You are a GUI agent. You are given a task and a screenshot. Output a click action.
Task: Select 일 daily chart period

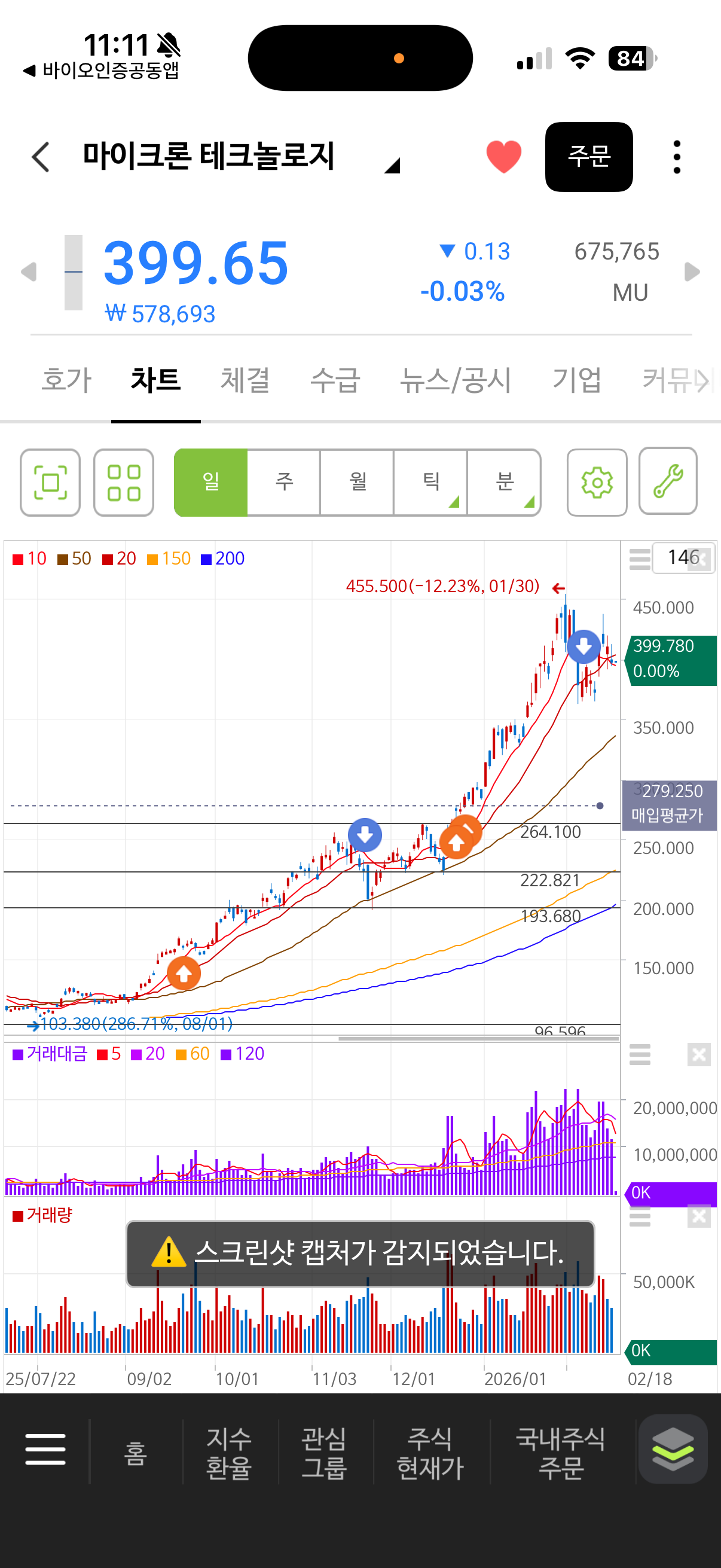pos(210,483)
